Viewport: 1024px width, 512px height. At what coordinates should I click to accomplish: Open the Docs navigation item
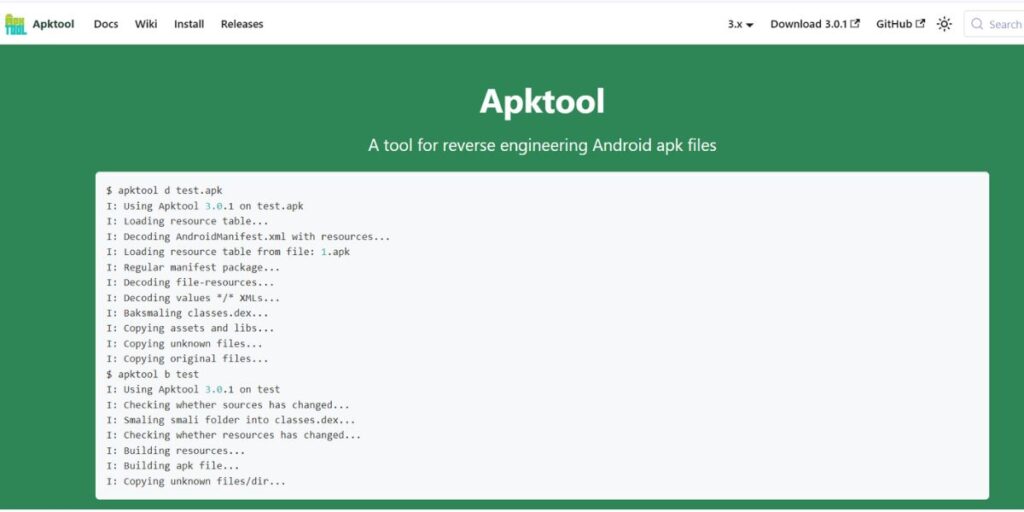coord(106,24)
